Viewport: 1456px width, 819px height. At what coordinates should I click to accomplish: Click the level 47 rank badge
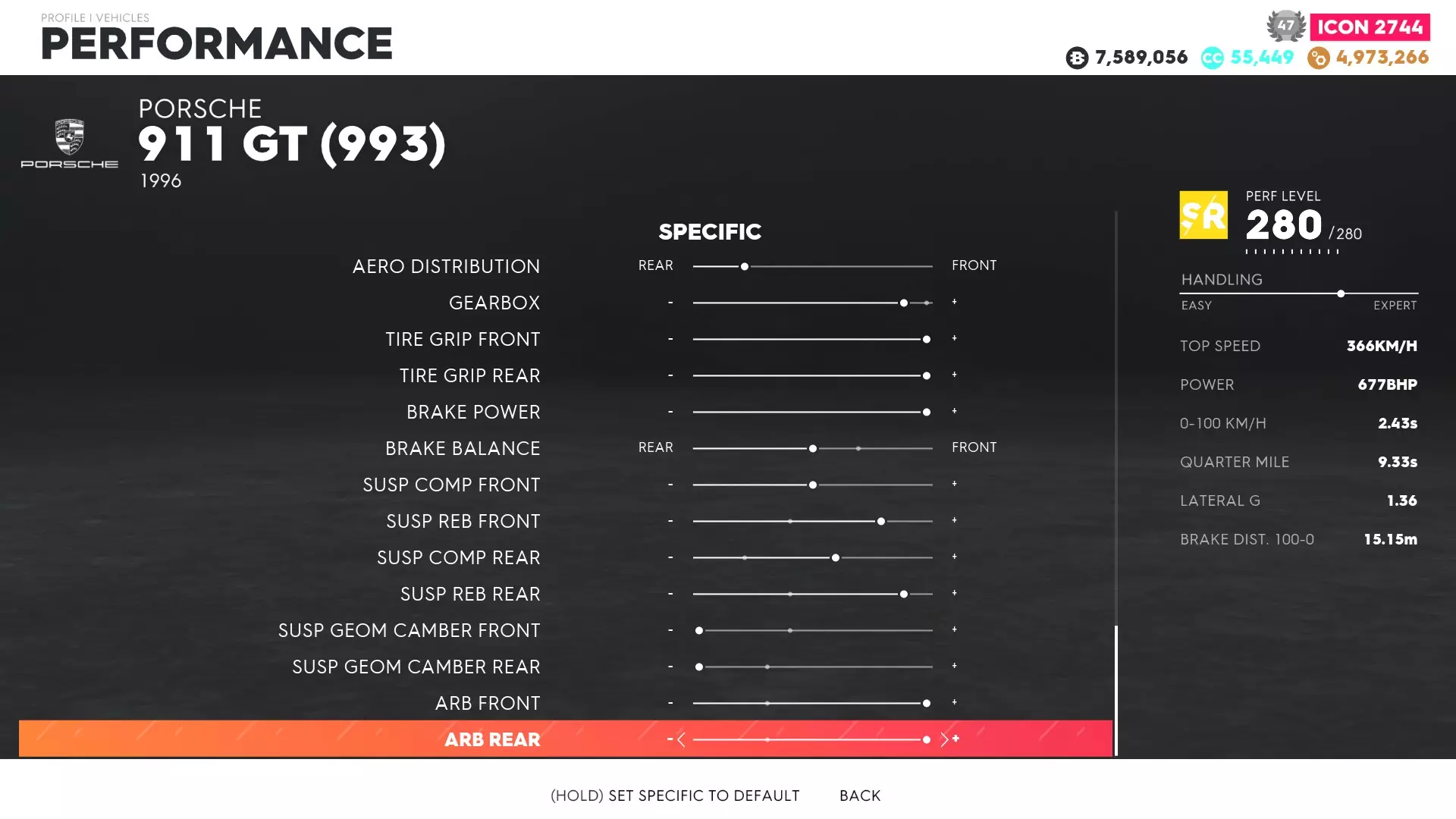(x=1285, y=26)
